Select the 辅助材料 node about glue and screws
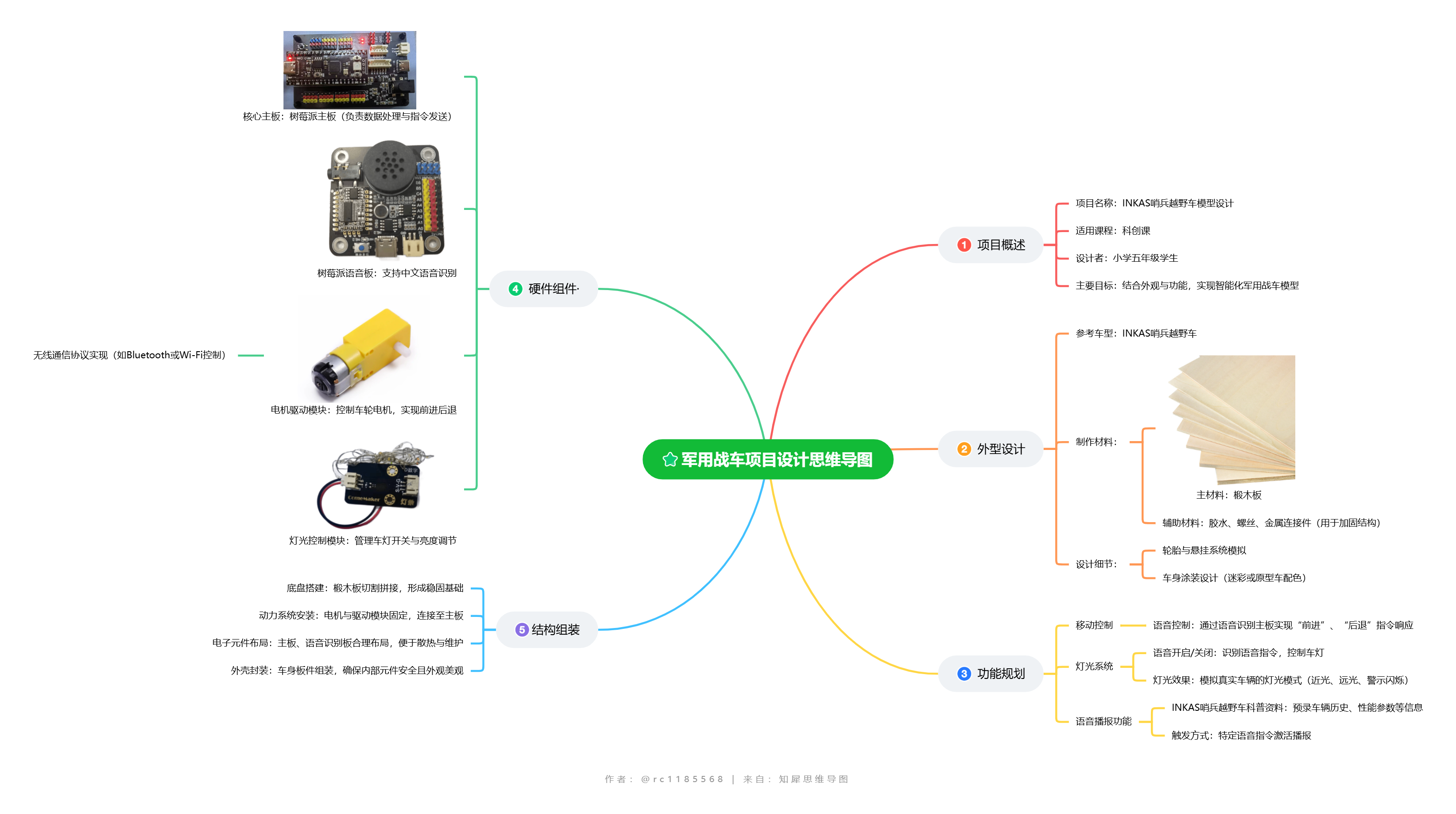This screenshot has width=1456, height=814. pyautogui.click(x=1271, y=523)
